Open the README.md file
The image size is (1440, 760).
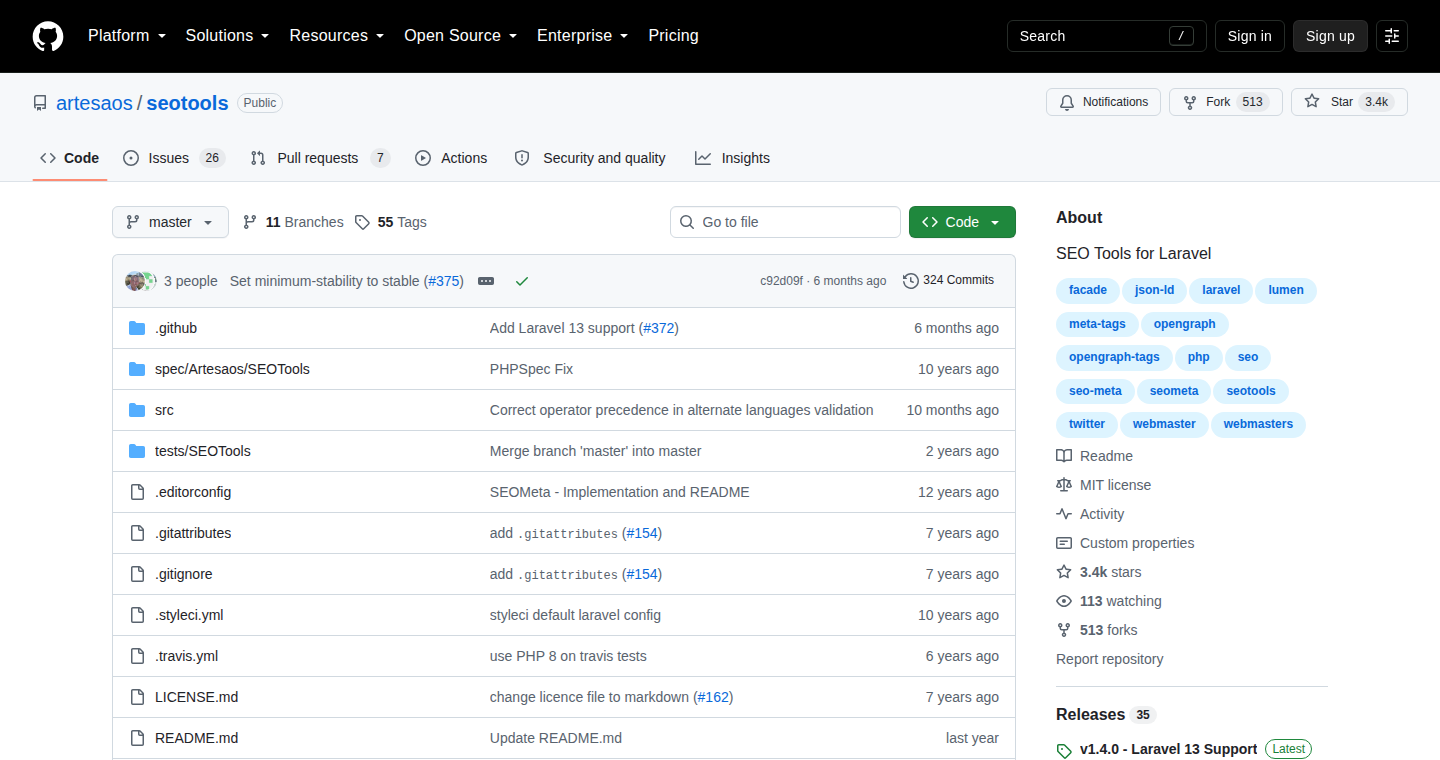tap(196, 738)
